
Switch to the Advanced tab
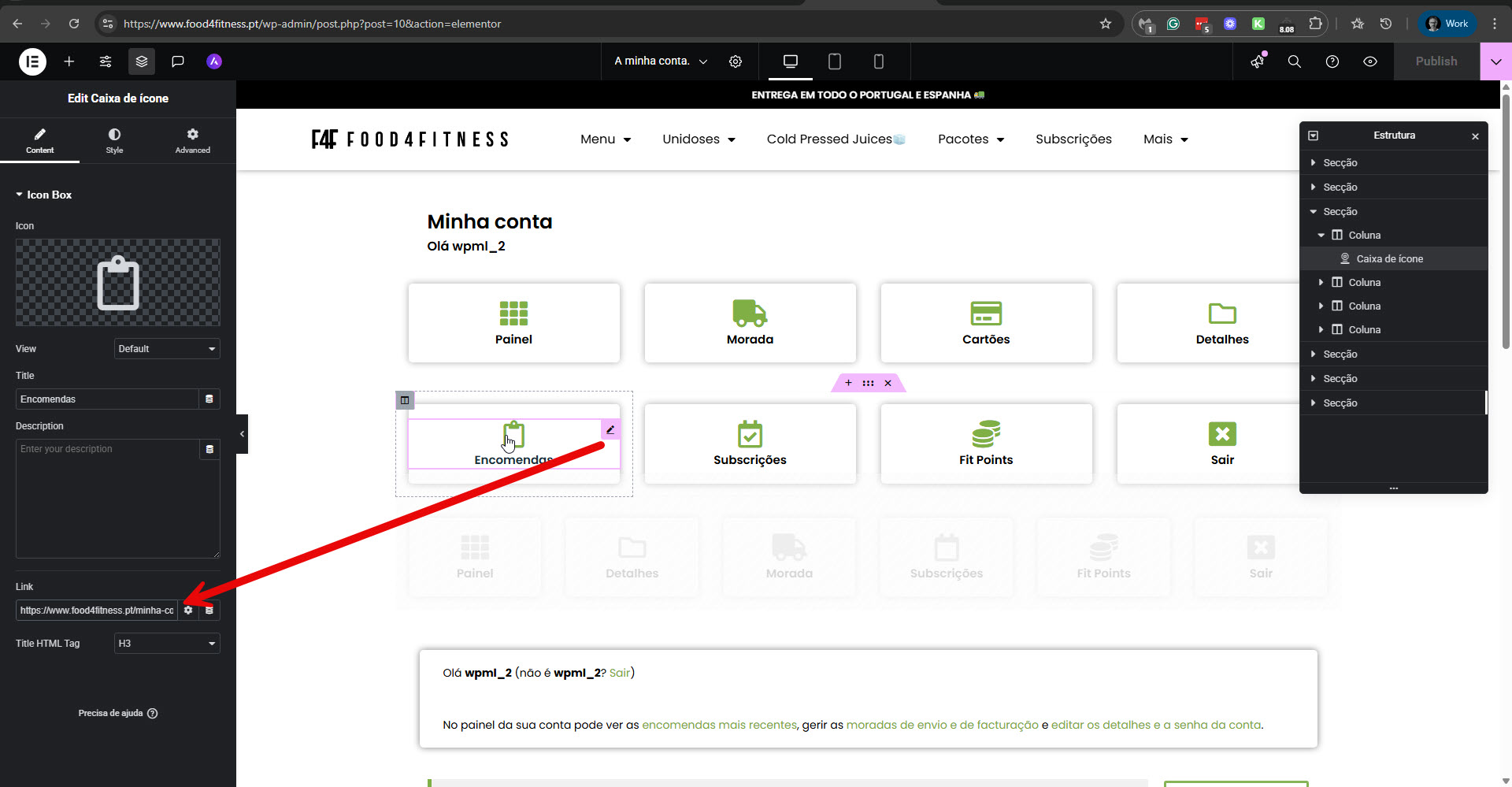(192, 140)
